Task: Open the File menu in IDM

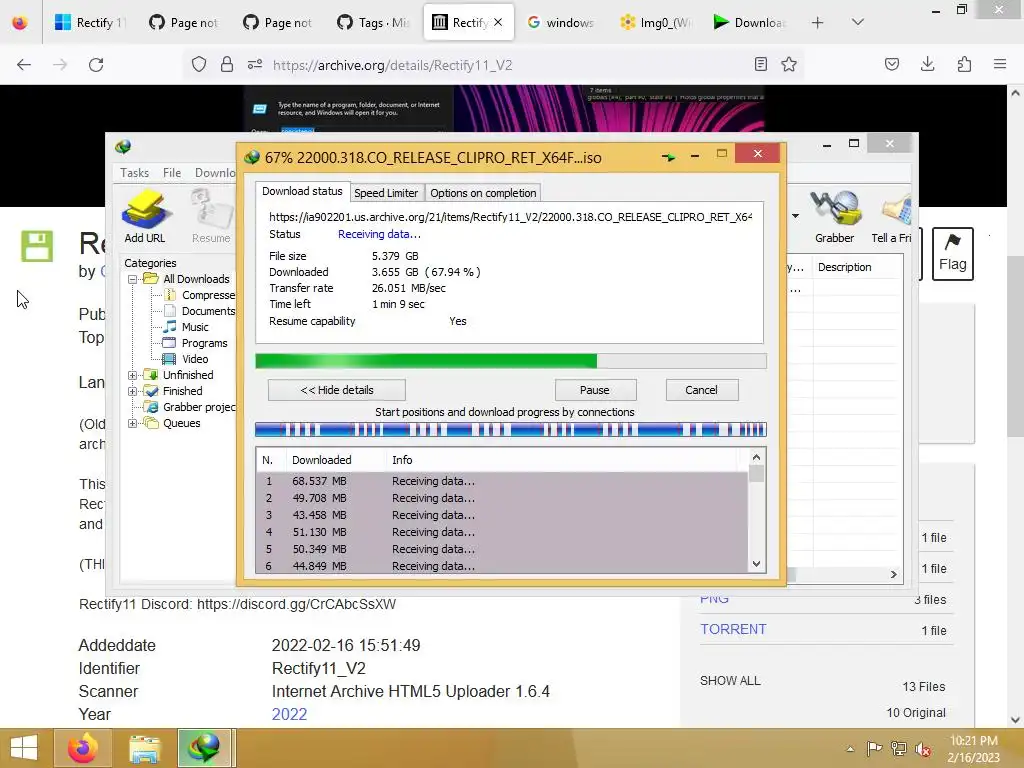Action: (x=172, y=172)
